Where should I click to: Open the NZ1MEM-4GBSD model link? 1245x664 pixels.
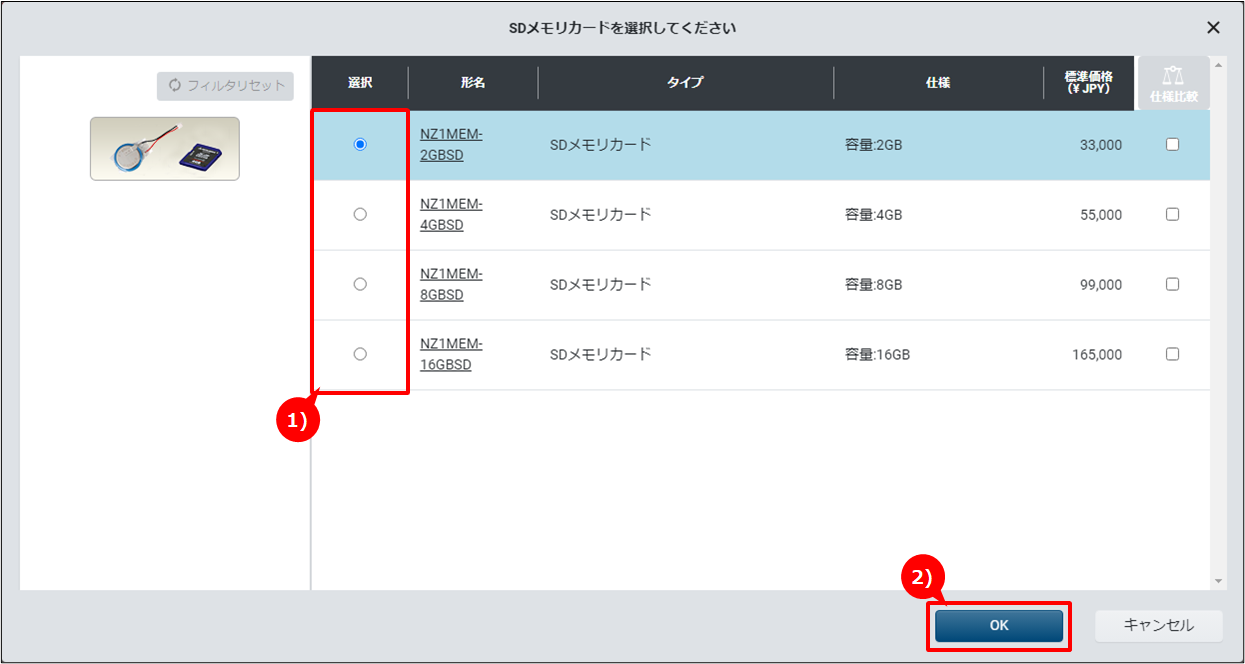point(451,215)
